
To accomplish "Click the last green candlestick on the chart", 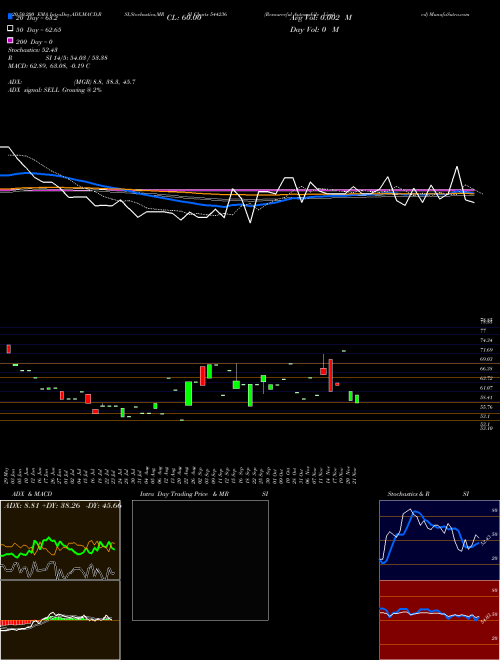I will click(x=357, y=399).
